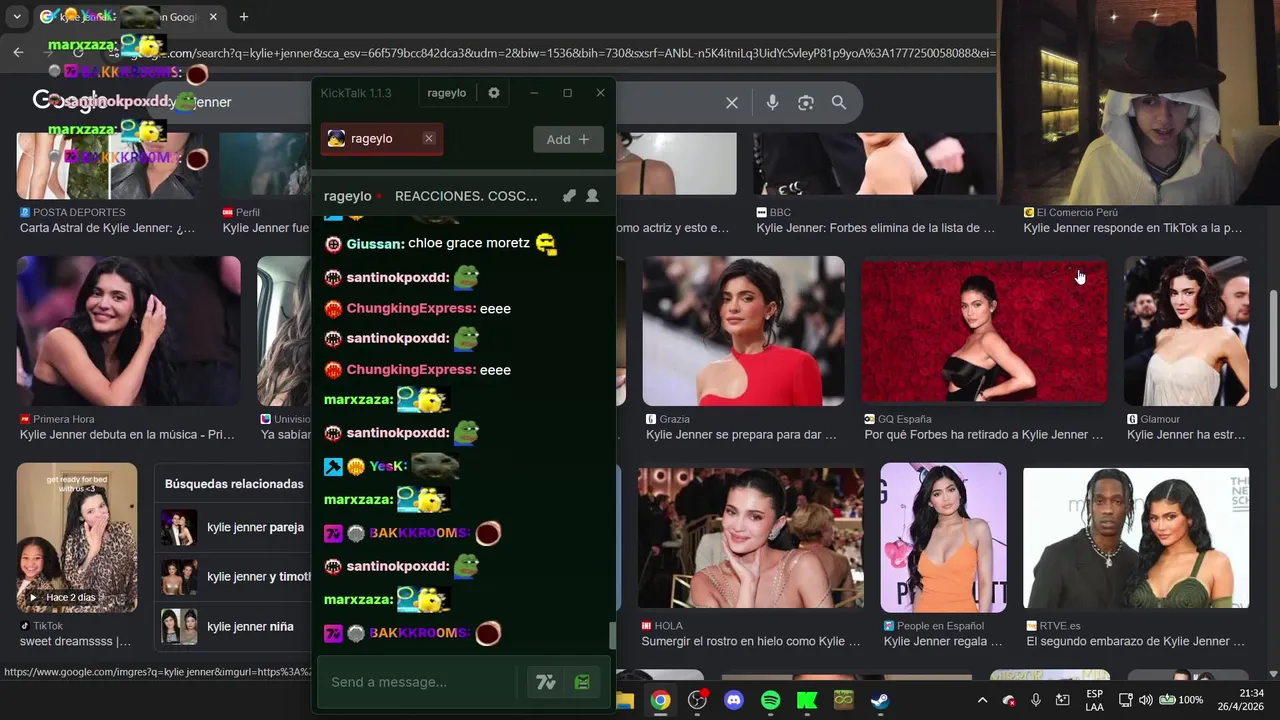The width and height of the screenshot is (1280, 720).
Task: Click microphone icon in system tray
Action: point(1036,700)
